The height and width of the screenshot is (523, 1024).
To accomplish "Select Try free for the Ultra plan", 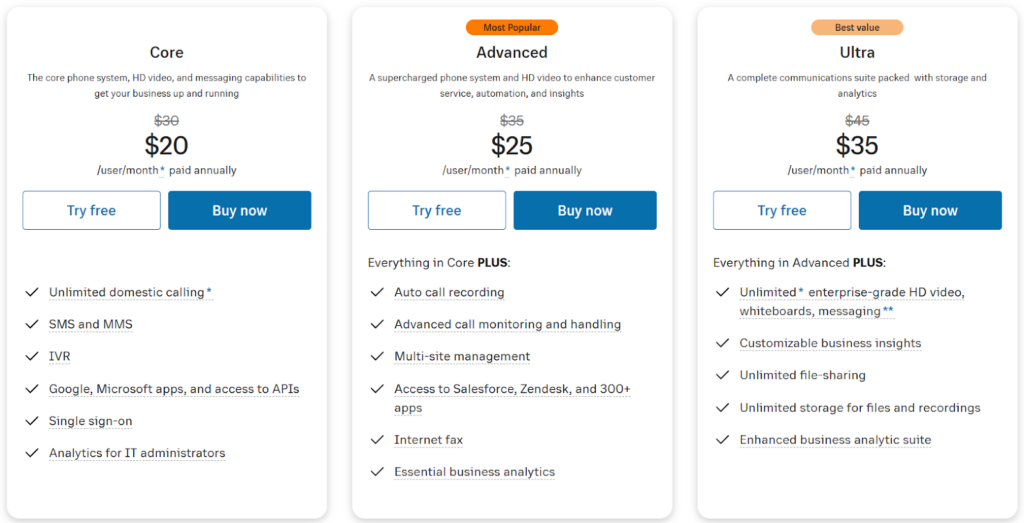I will pos(781,210).
